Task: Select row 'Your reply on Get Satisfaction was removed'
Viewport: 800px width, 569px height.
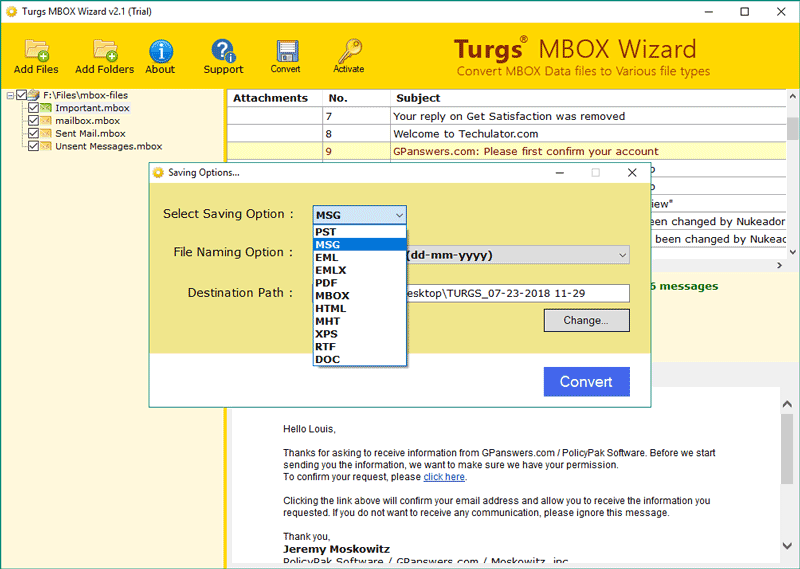Action: (x=507, y=116)
